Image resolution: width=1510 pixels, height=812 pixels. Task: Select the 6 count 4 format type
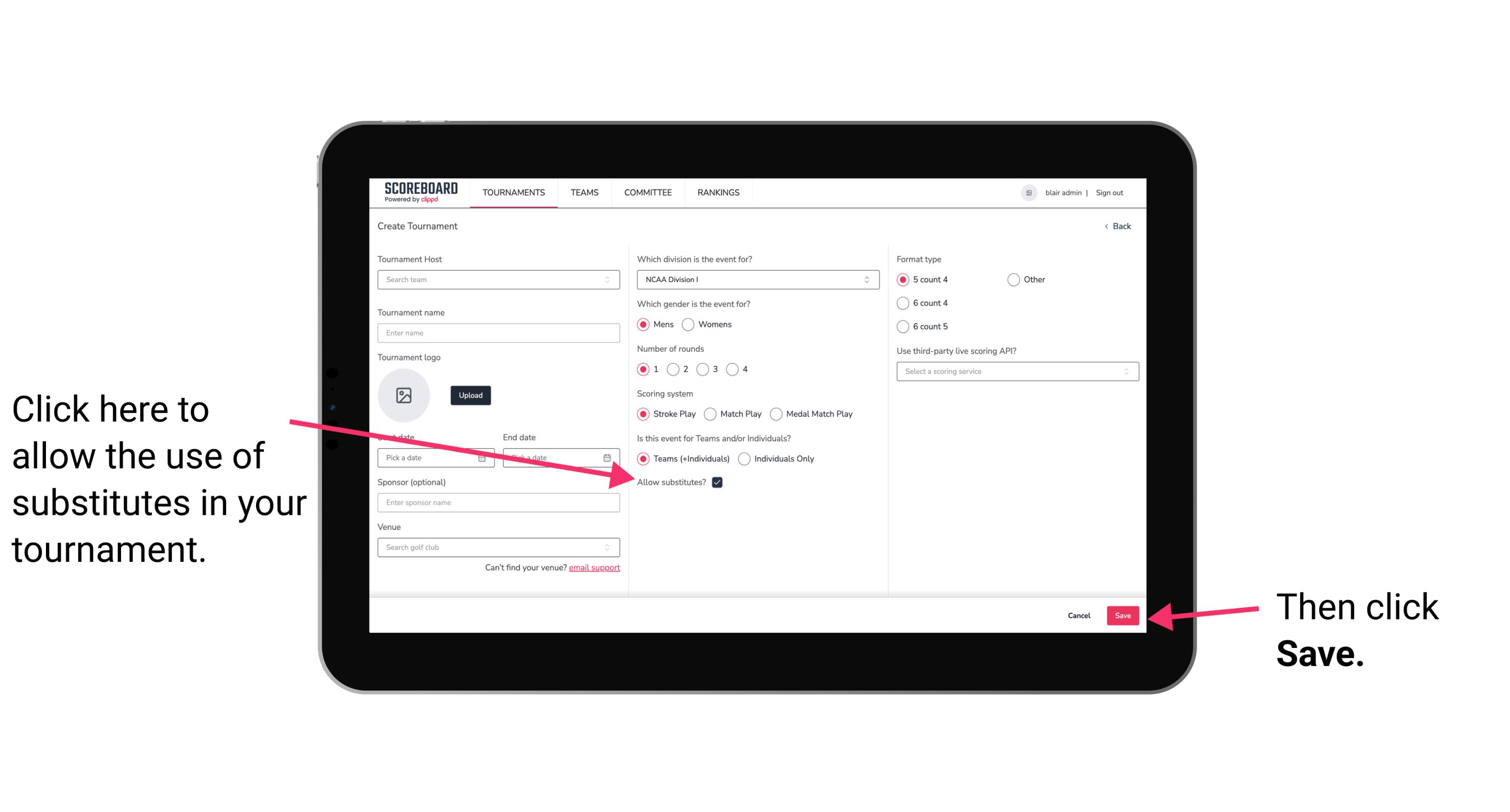902,304
